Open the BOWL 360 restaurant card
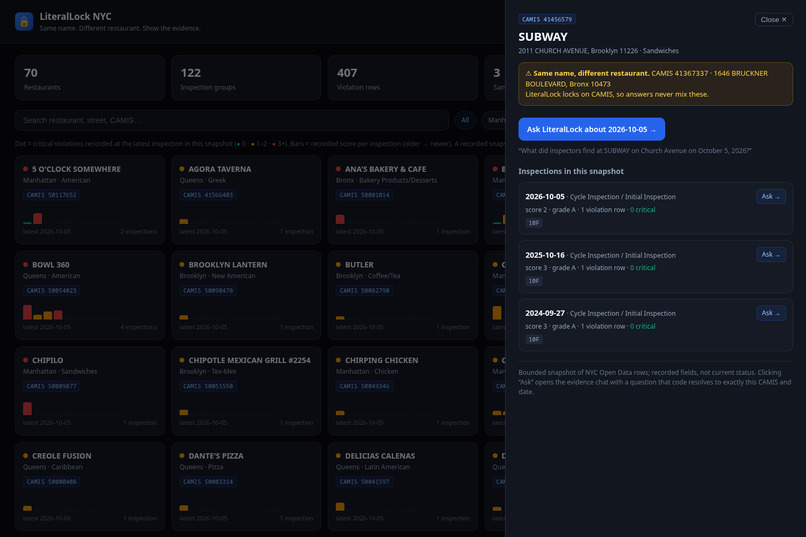 90,295
